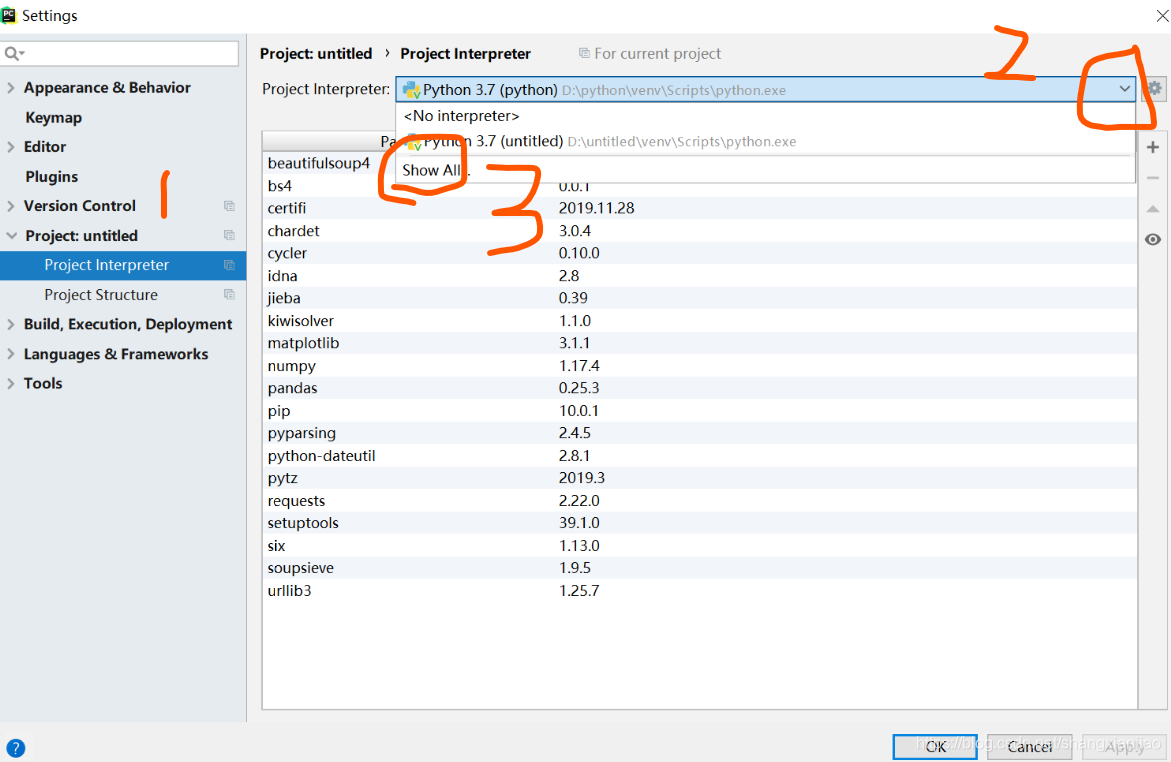Select the certifi package row
Image resolution: width=1171 pixels, height=762 pixels.
click(700, 208)
